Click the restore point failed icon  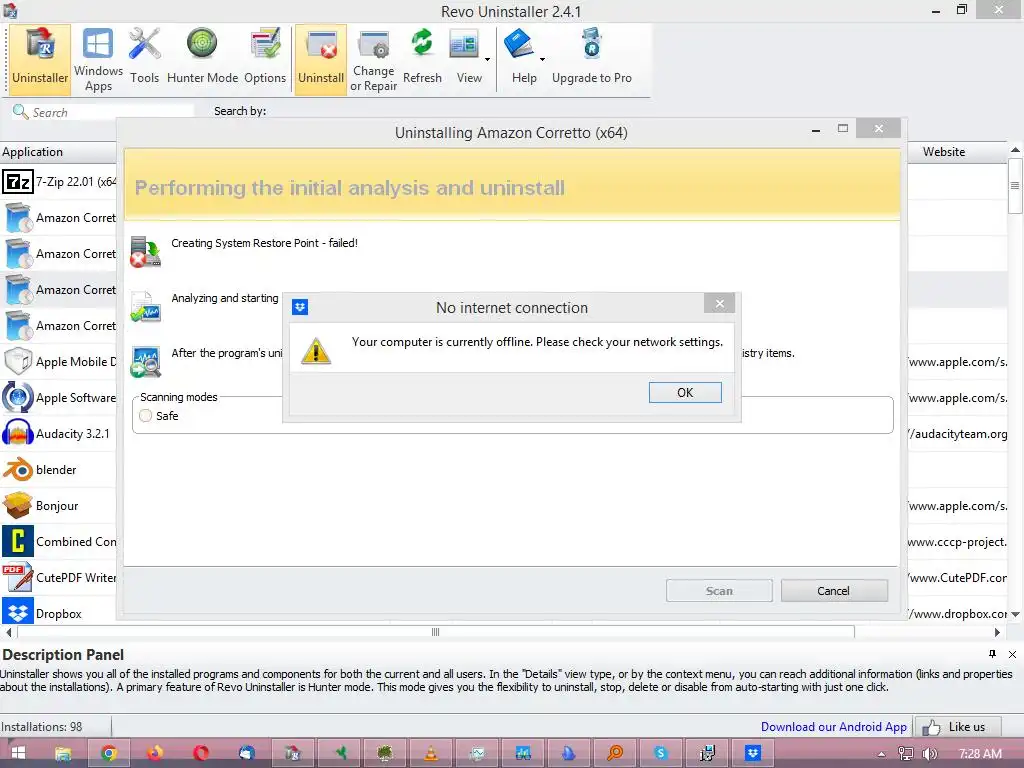pyautogui.click(x=146, y=252)
